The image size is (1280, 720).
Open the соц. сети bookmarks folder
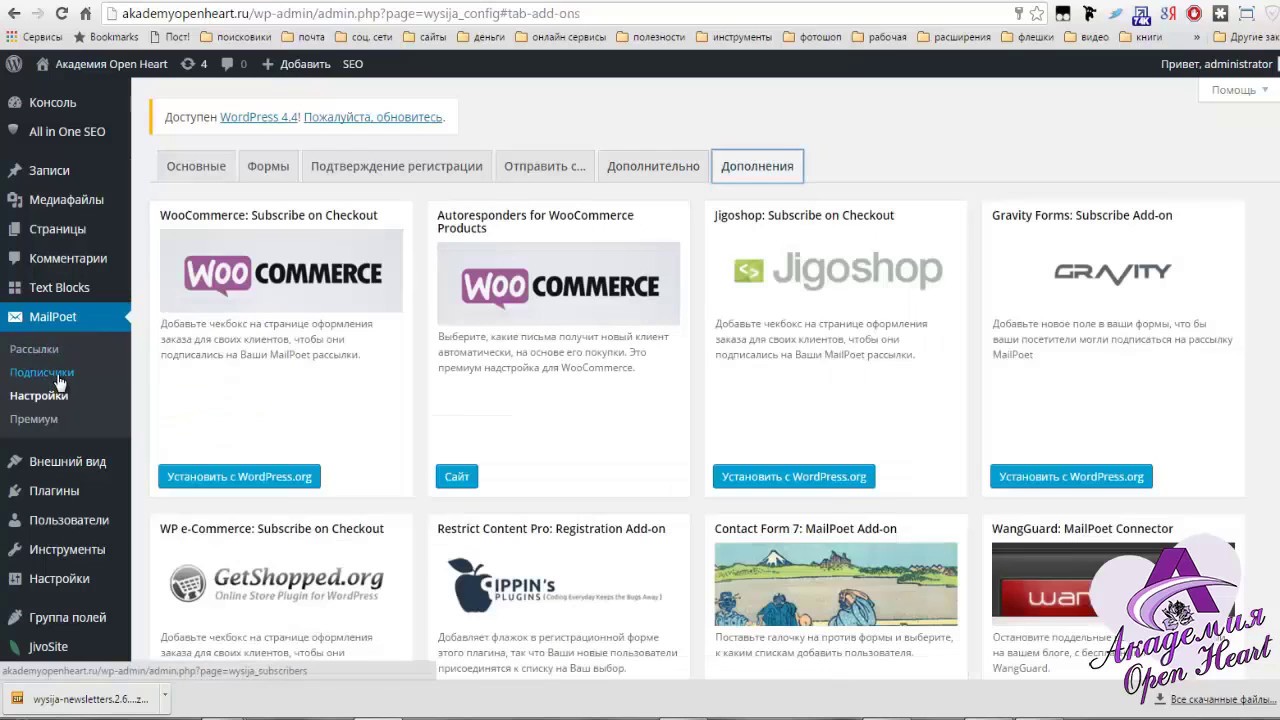click(x=364, y=37)
